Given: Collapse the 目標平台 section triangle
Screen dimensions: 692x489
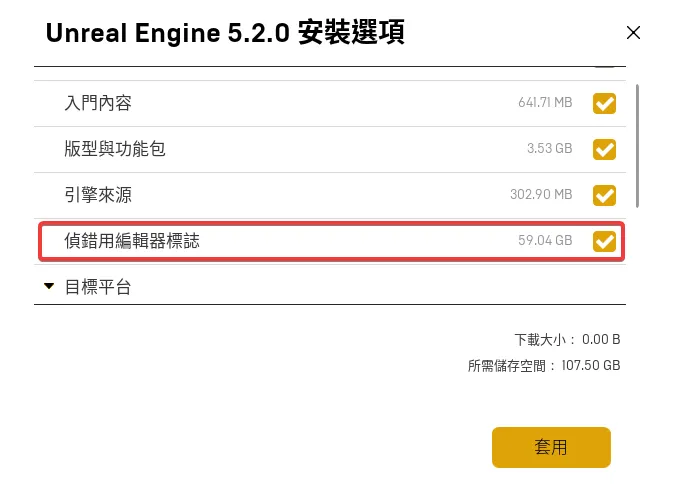Looking at the screenshot, I should click(49, 287).
